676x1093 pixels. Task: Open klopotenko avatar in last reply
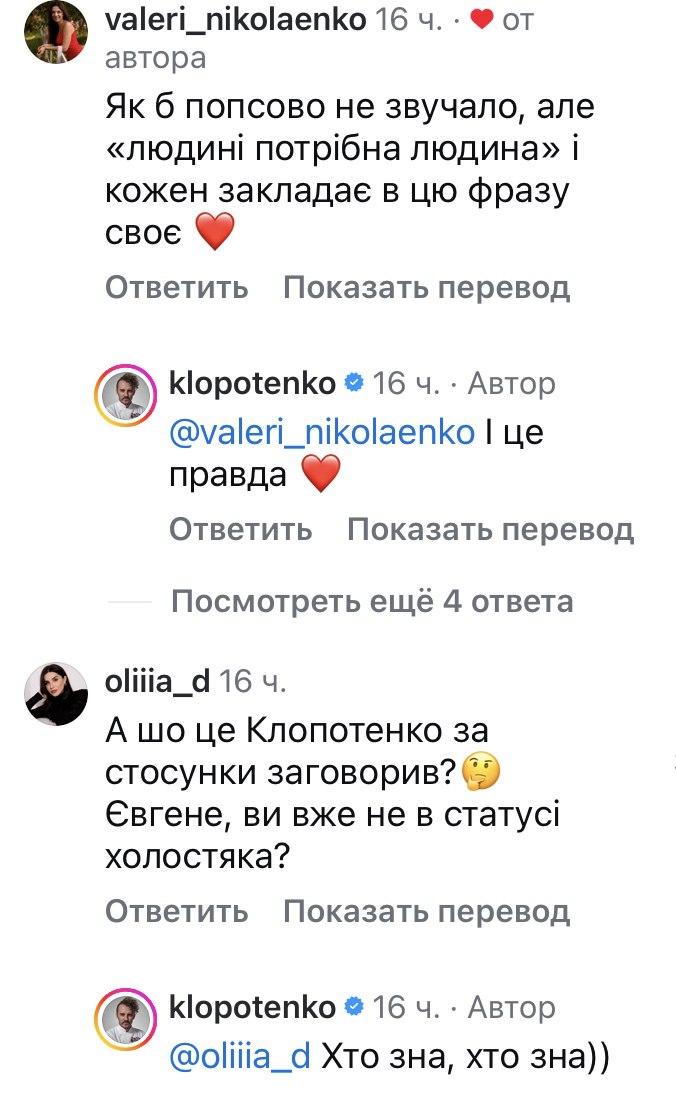coord(126,1020)
